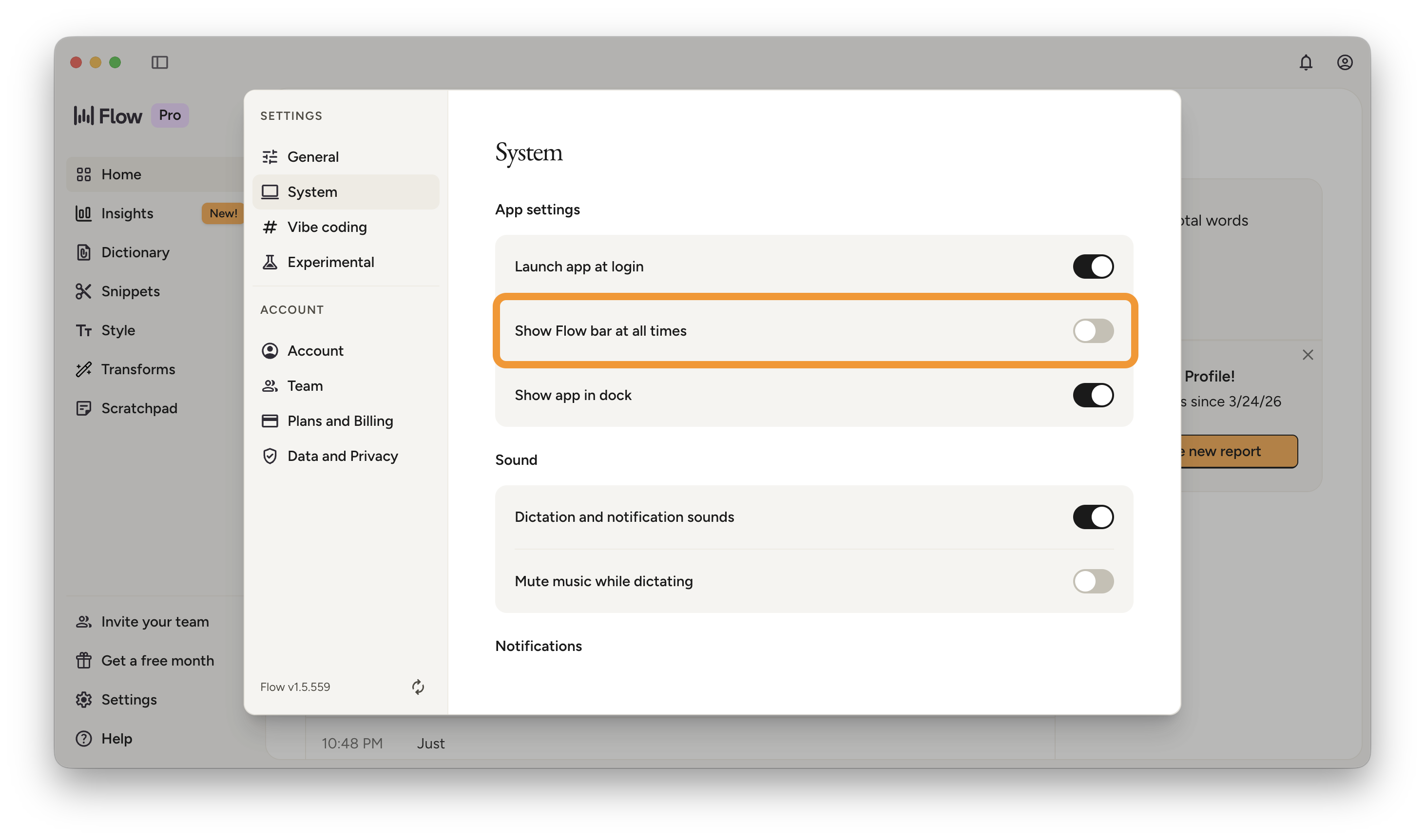The image size is (1425, 840).
Task: Select Vibe coding settings tab
Action: point(346,227)
